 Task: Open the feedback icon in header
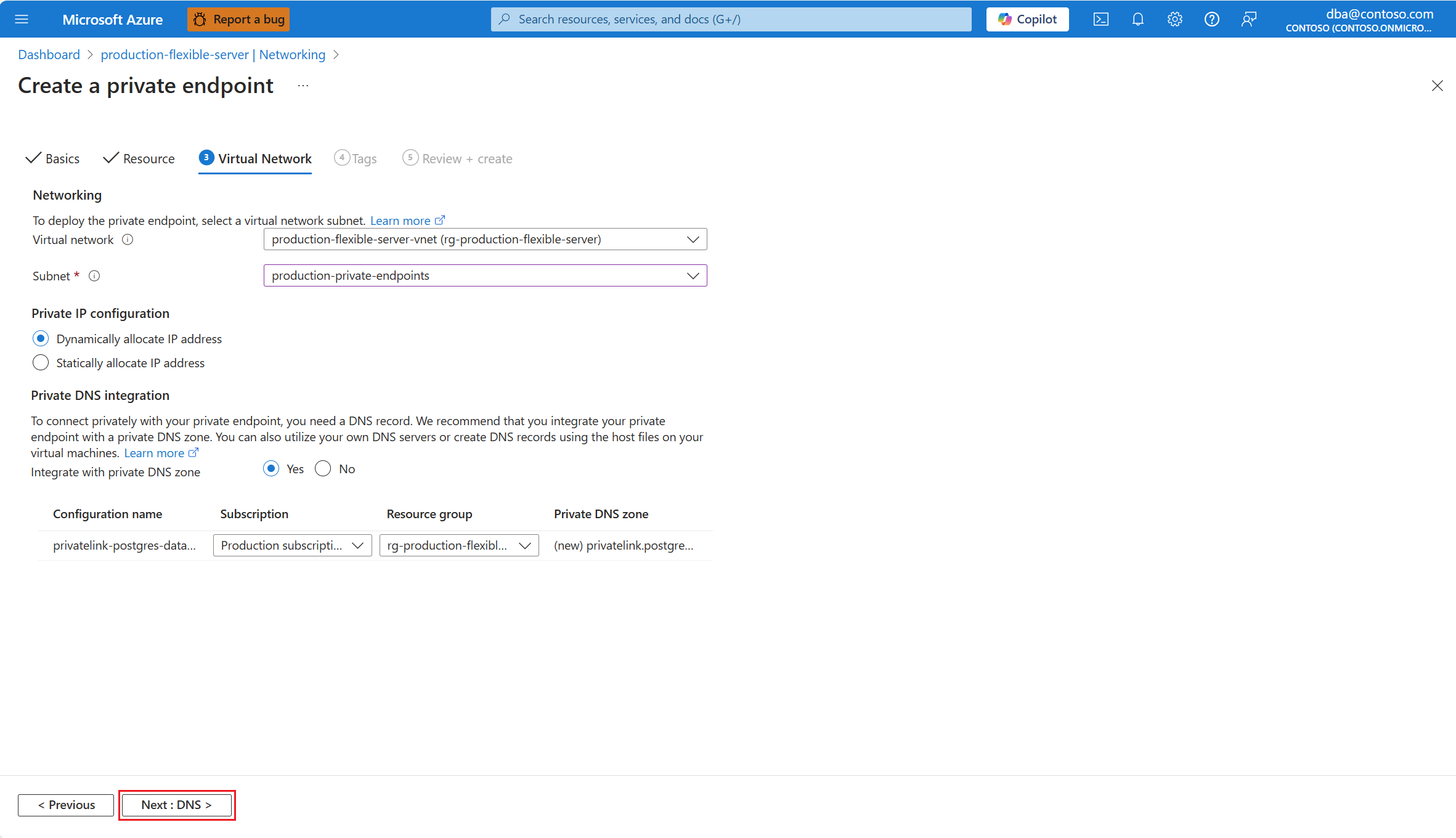pyautogui.click(x=1248, y=19)
